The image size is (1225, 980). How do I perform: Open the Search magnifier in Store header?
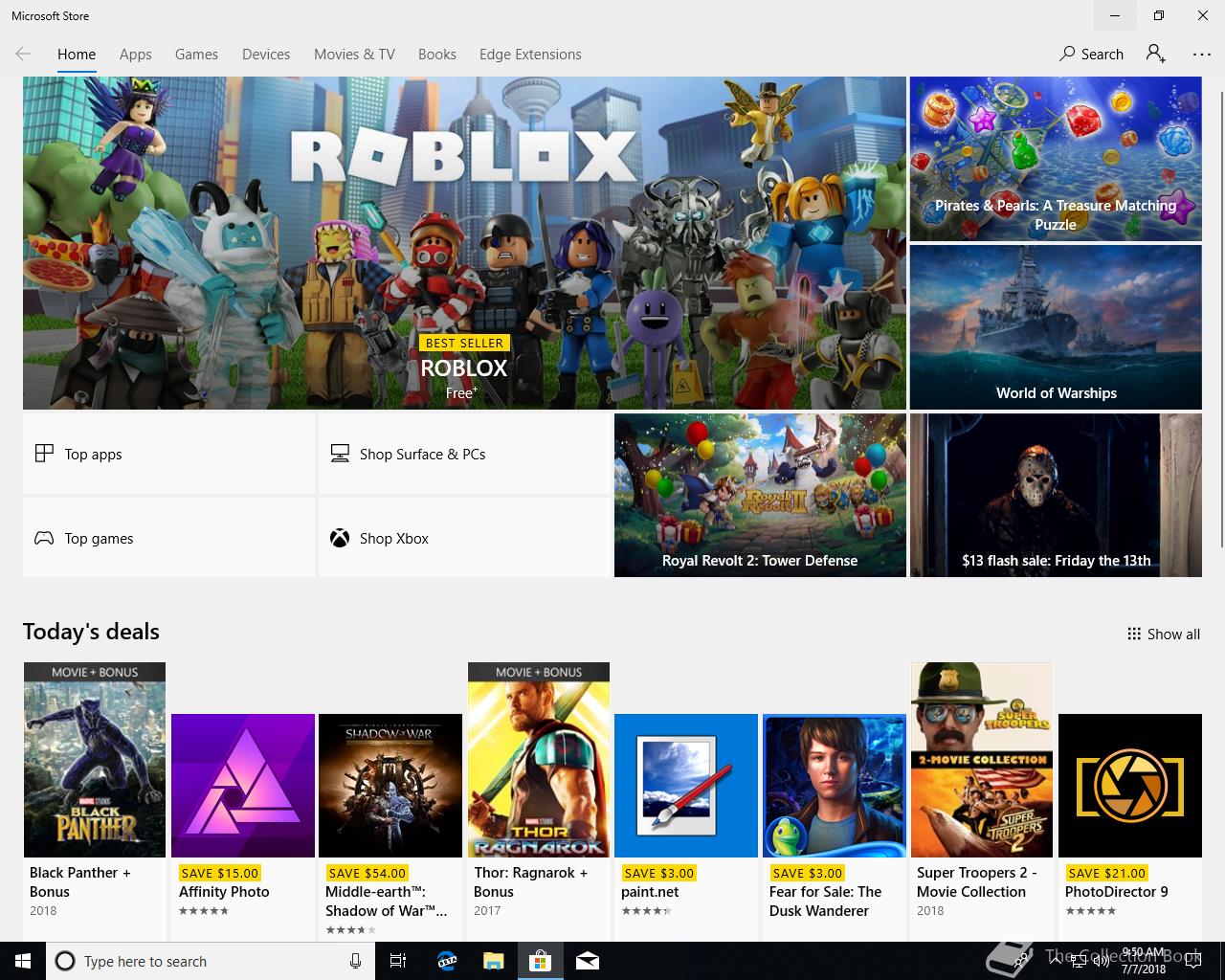(x=1091, y=55)
